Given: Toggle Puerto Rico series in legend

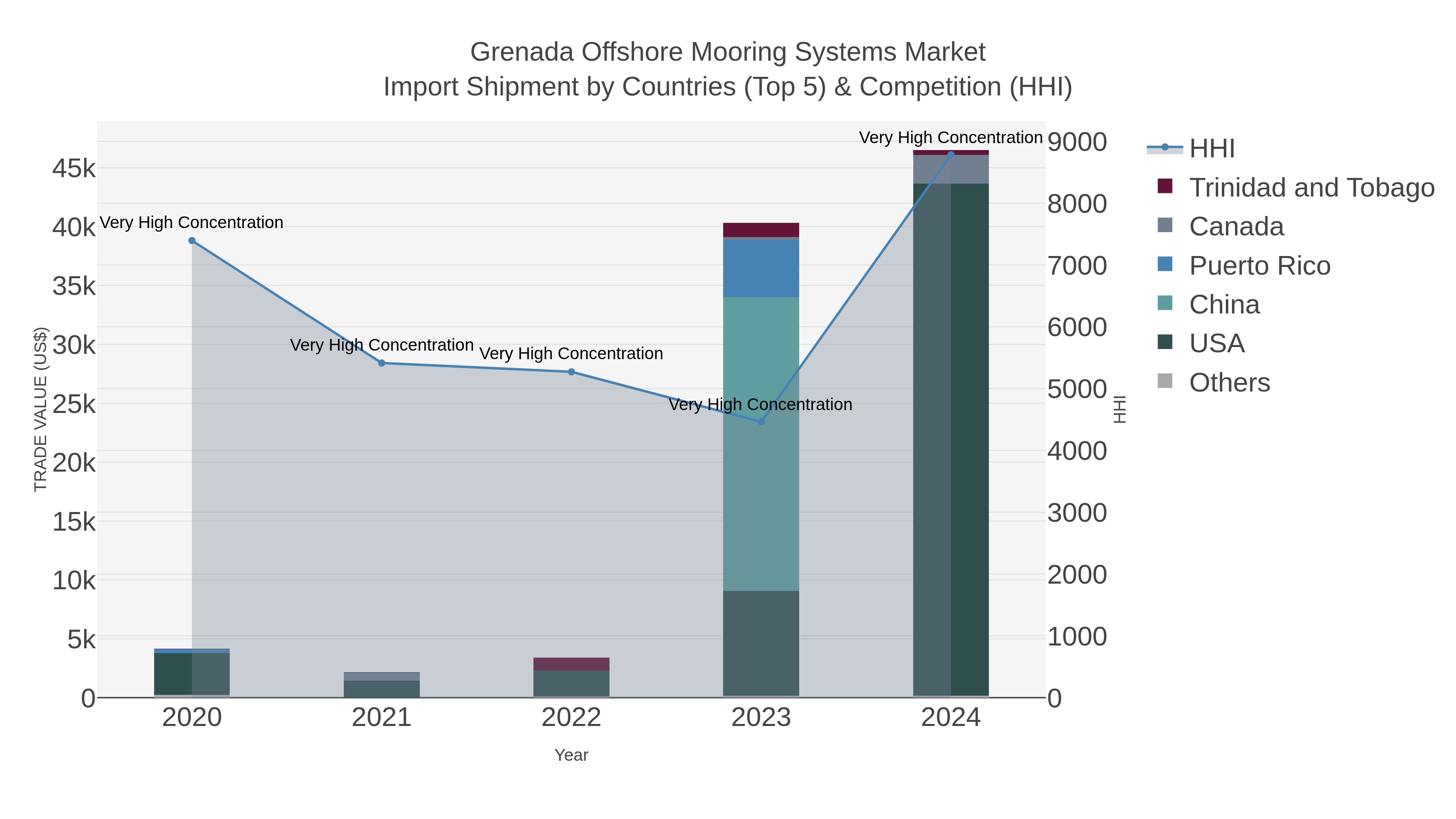Looking at the screenshot, I should point(1244,265).
